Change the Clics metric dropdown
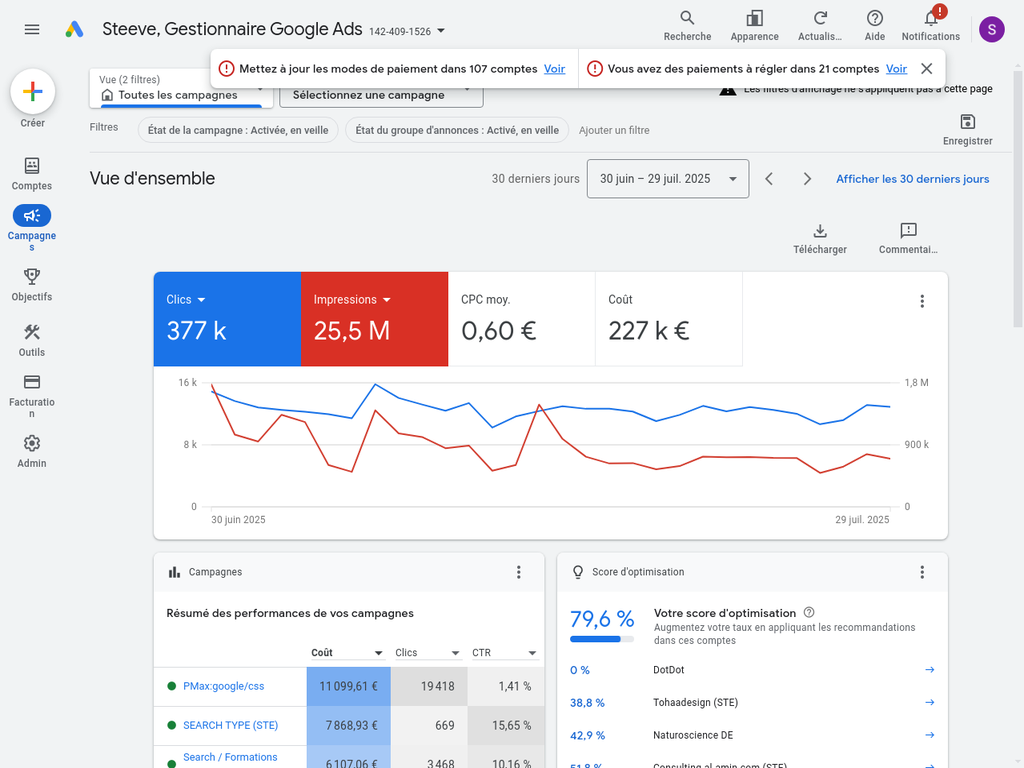Viewport: 1024px width, 768px height. tap(186, 300)
